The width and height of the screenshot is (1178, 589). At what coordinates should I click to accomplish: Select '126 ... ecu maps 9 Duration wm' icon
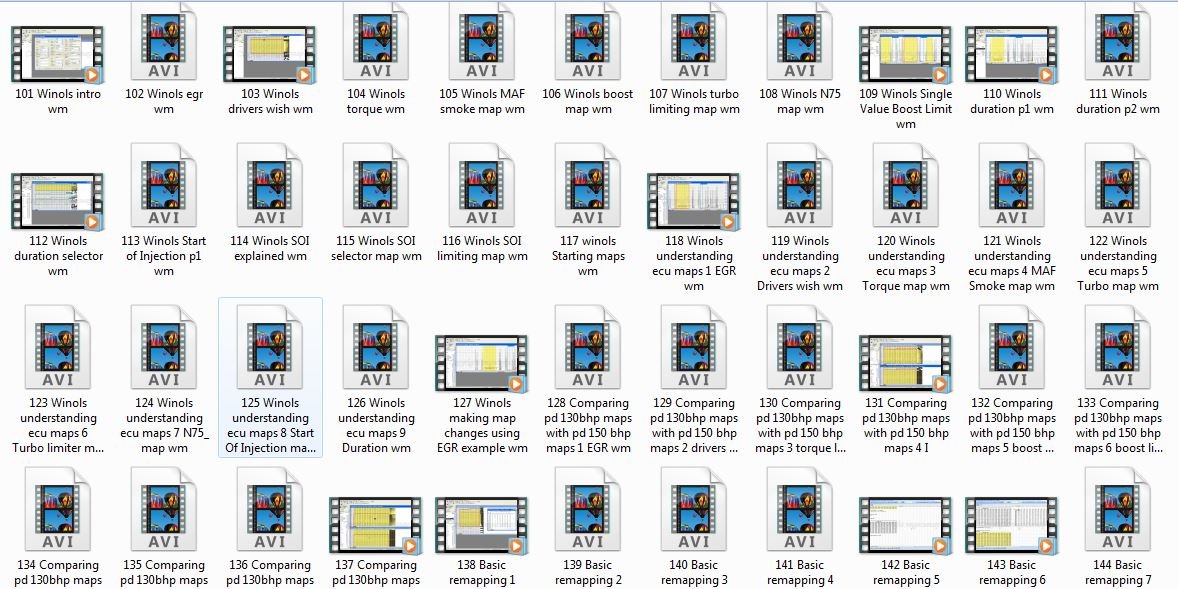click(376, 347)
